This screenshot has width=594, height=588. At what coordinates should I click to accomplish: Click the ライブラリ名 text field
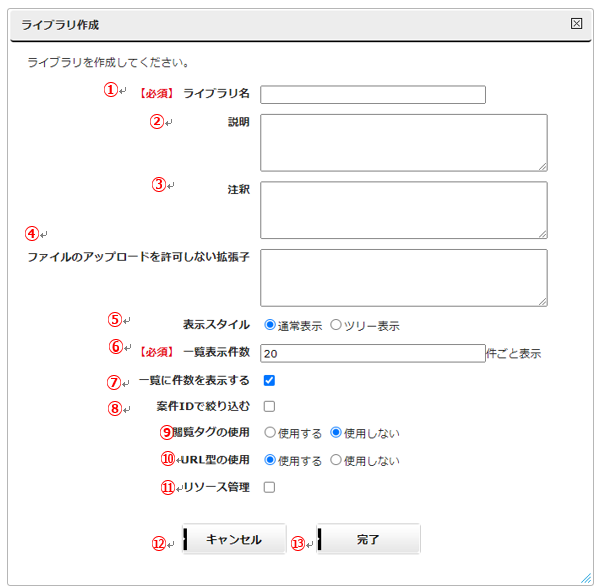point(373,95)
